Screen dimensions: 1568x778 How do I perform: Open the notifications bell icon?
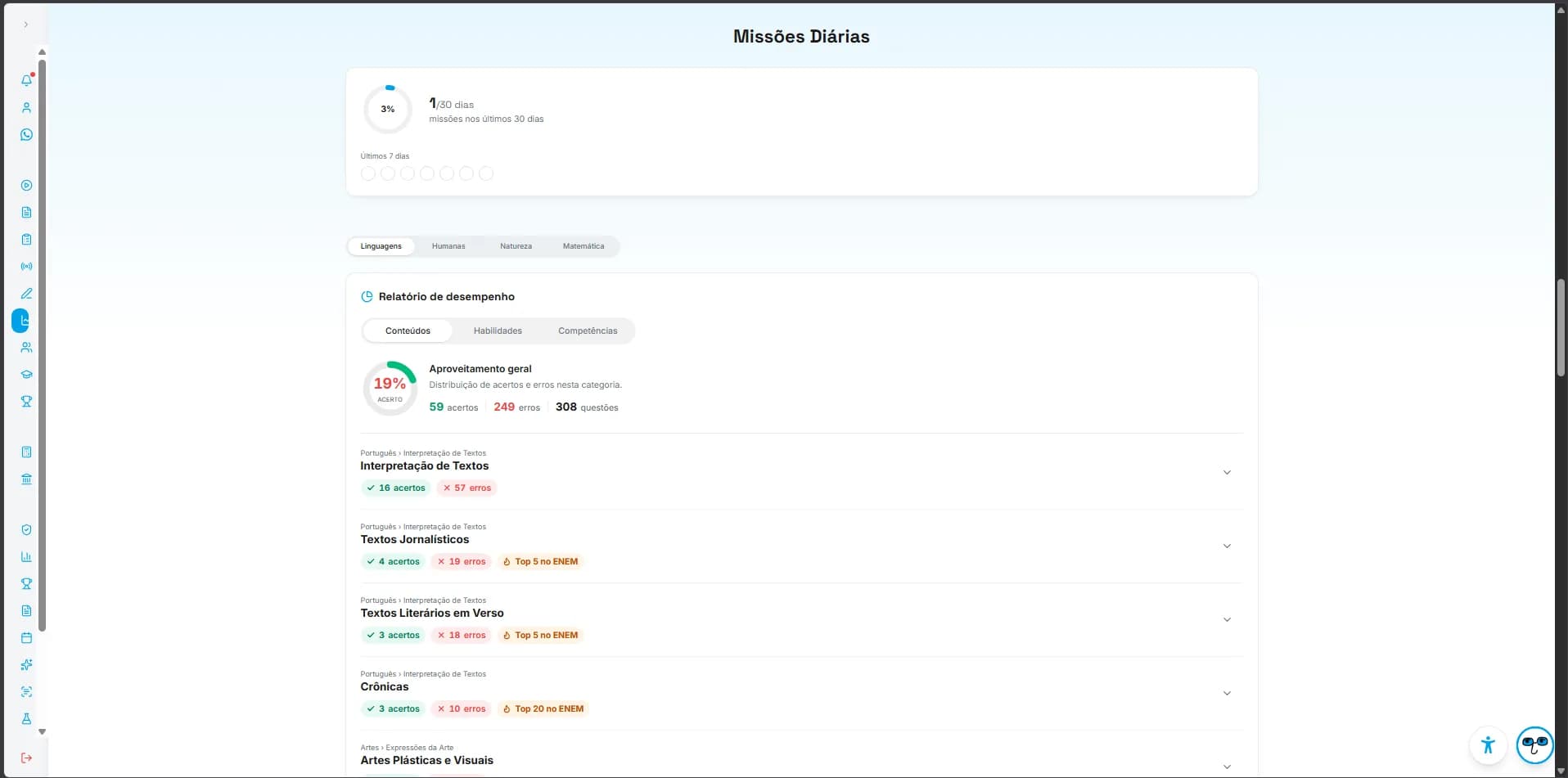click(26, 80)
